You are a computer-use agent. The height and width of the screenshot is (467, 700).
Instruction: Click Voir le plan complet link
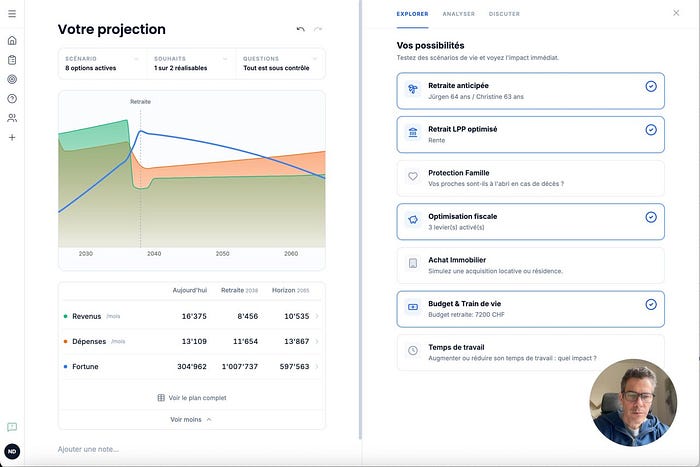coord(191,397)
